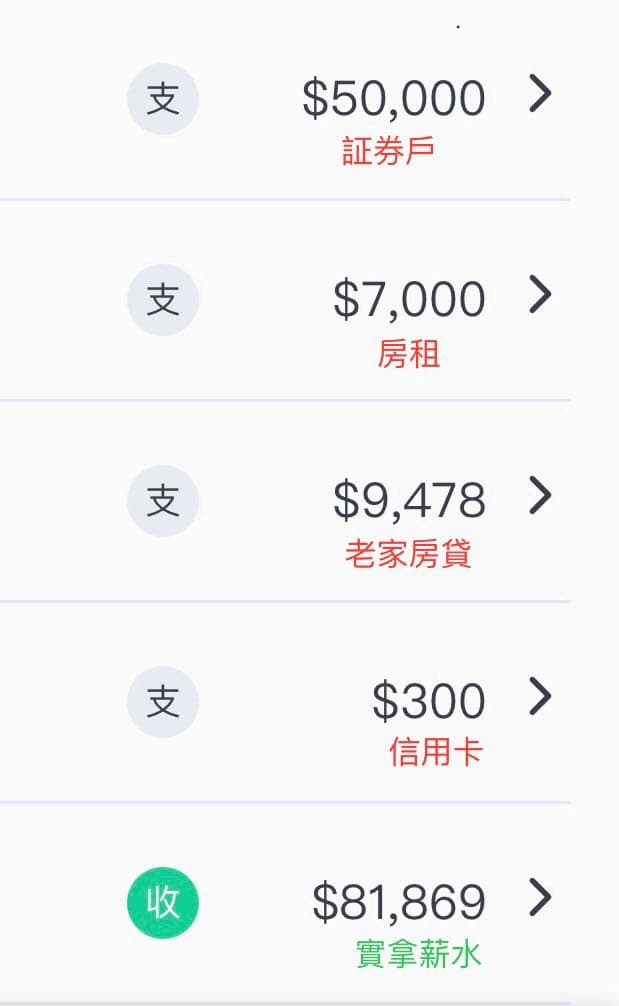The width and height of the screenshot is (619, 1006).
Task: Click the 支 expense badge beside $9,478
Action: point(163,501)
